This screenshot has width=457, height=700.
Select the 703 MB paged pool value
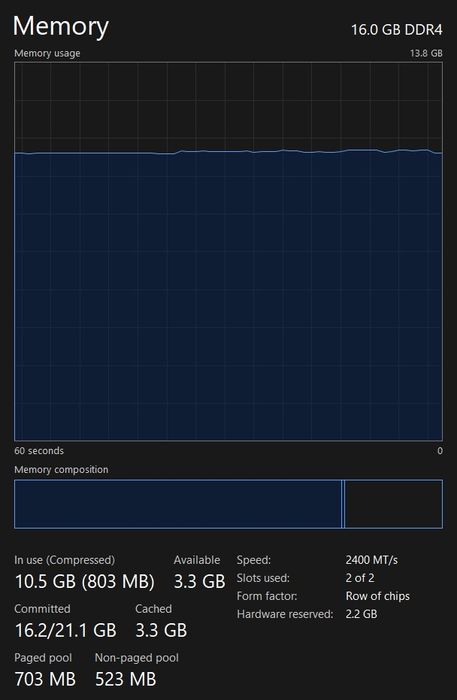[45, 679]
